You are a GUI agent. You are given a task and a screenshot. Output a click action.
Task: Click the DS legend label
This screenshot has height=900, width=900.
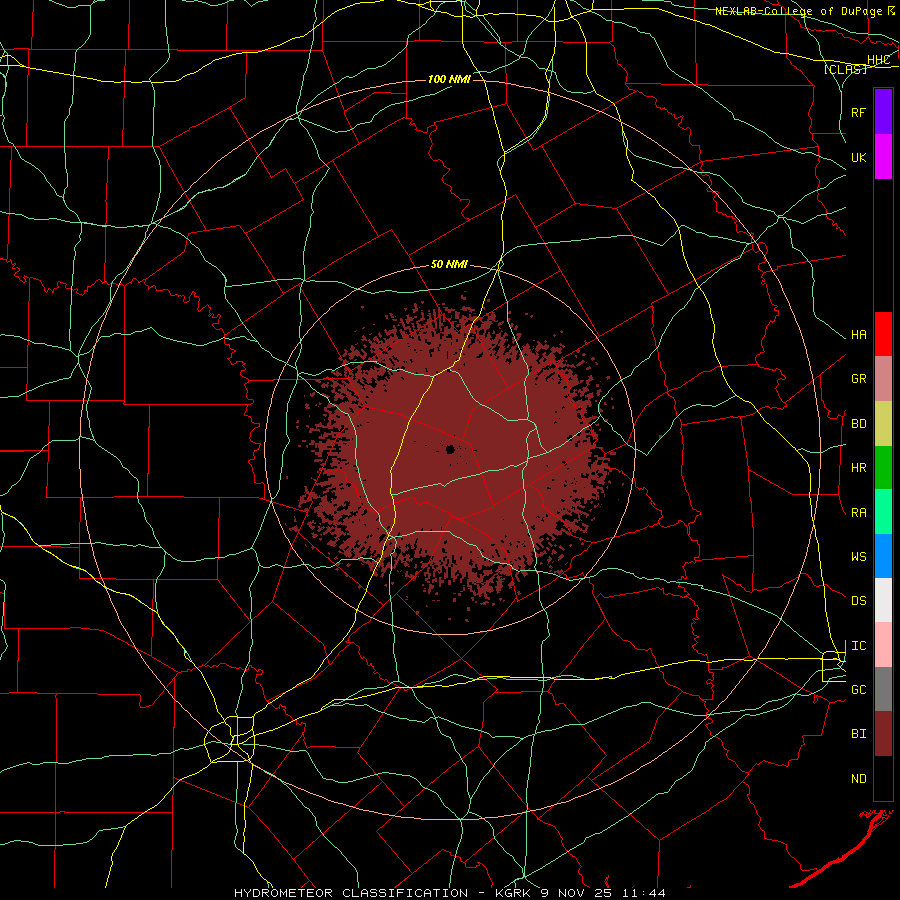pos(859,601)
